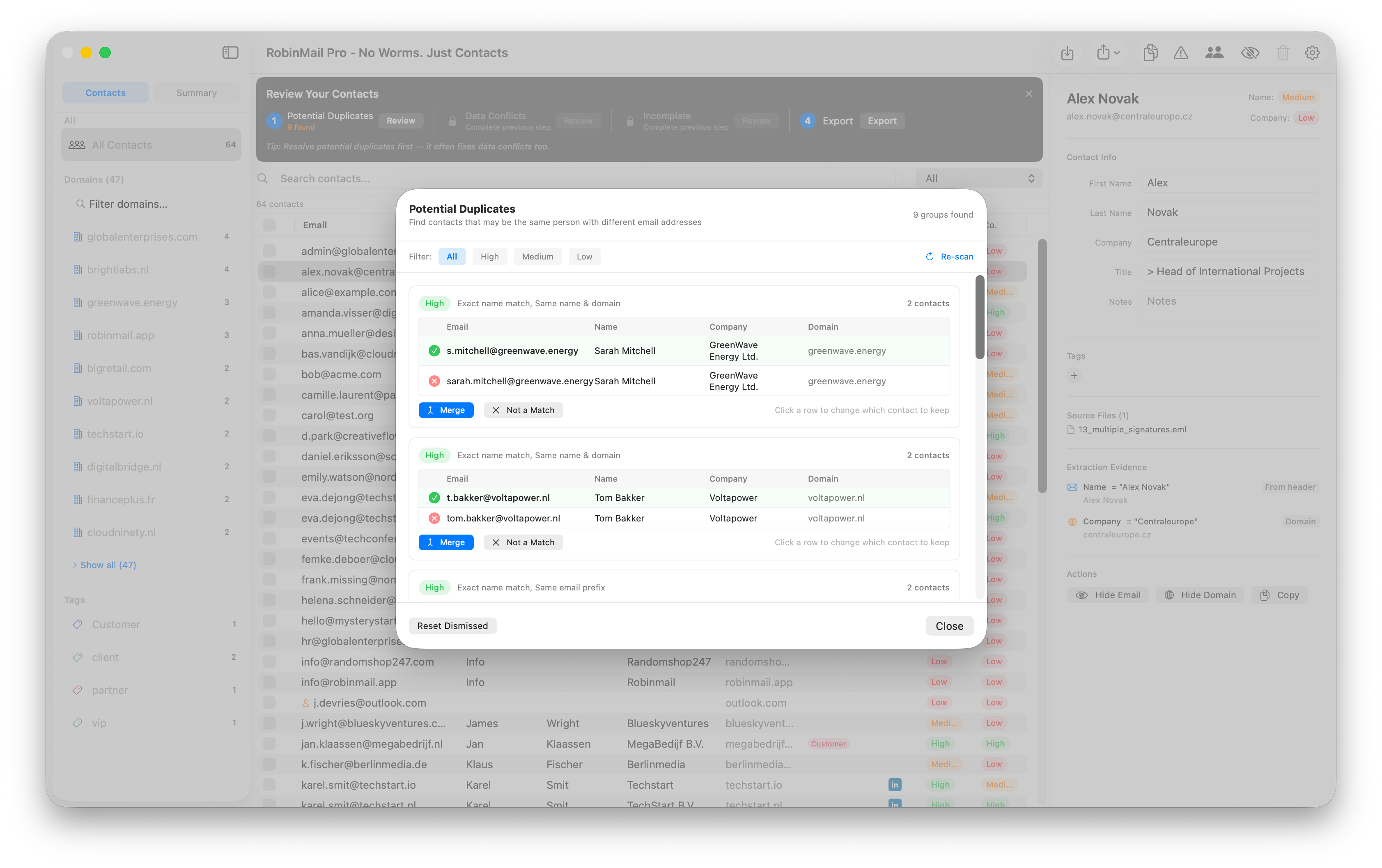Toggle the sidebar panel icon
The height and width of the screenshot is (868, 1382).
(x=230, y=52)
